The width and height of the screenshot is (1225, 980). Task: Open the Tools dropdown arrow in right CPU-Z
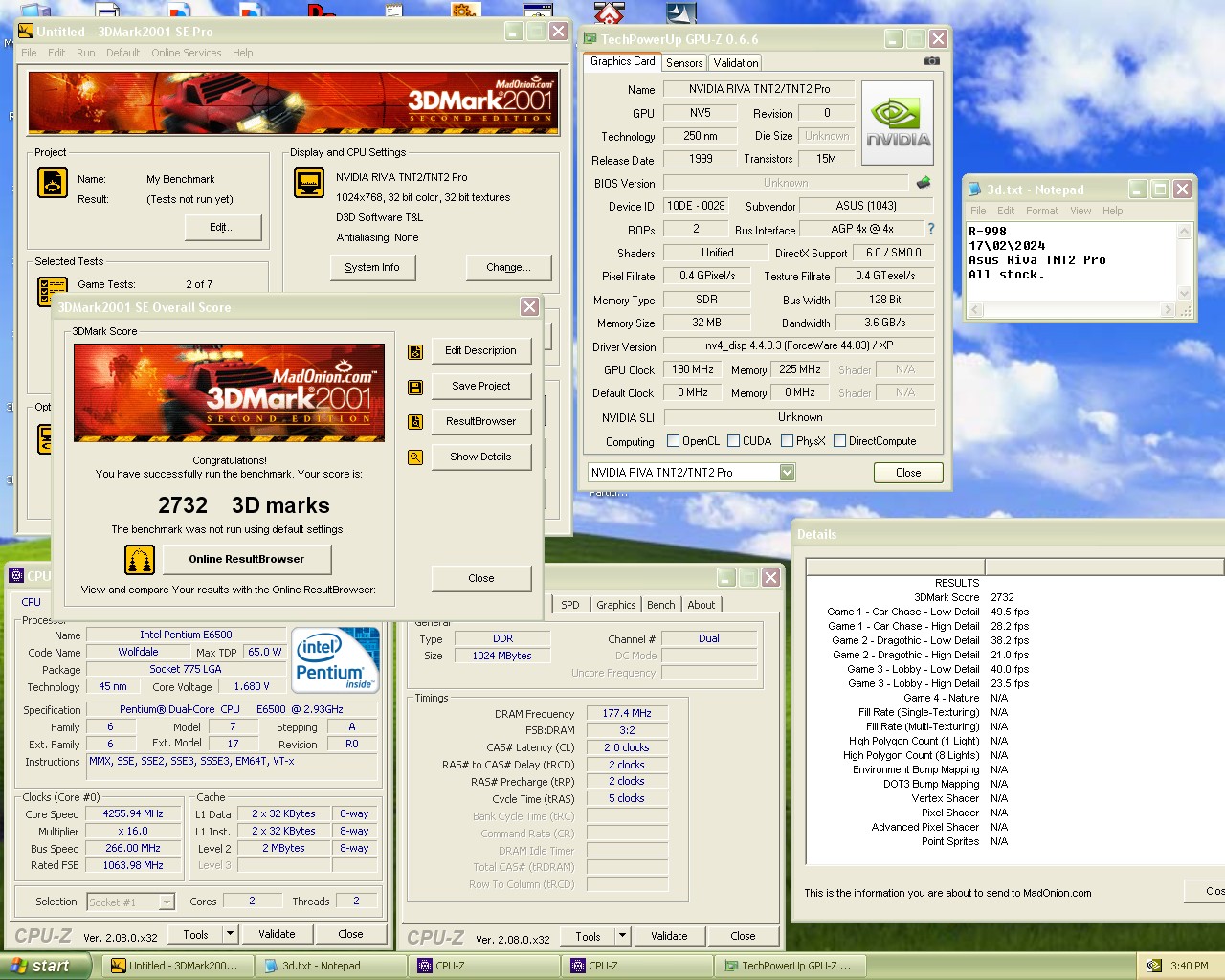[x=622, y=936]
